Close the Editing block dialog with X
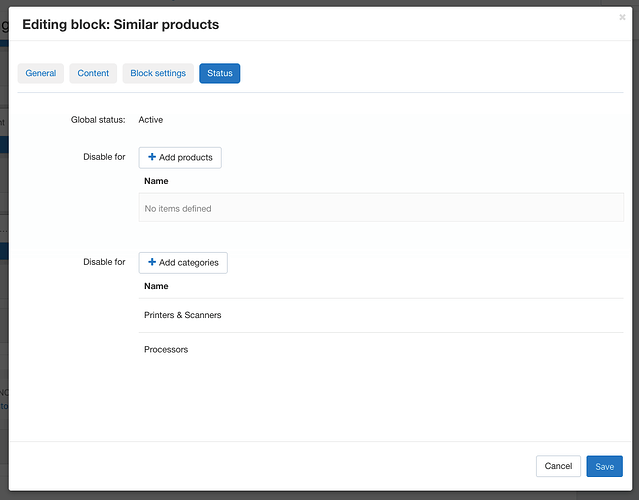Viewport: 639px width, 500px height. [x=622, y=17]
